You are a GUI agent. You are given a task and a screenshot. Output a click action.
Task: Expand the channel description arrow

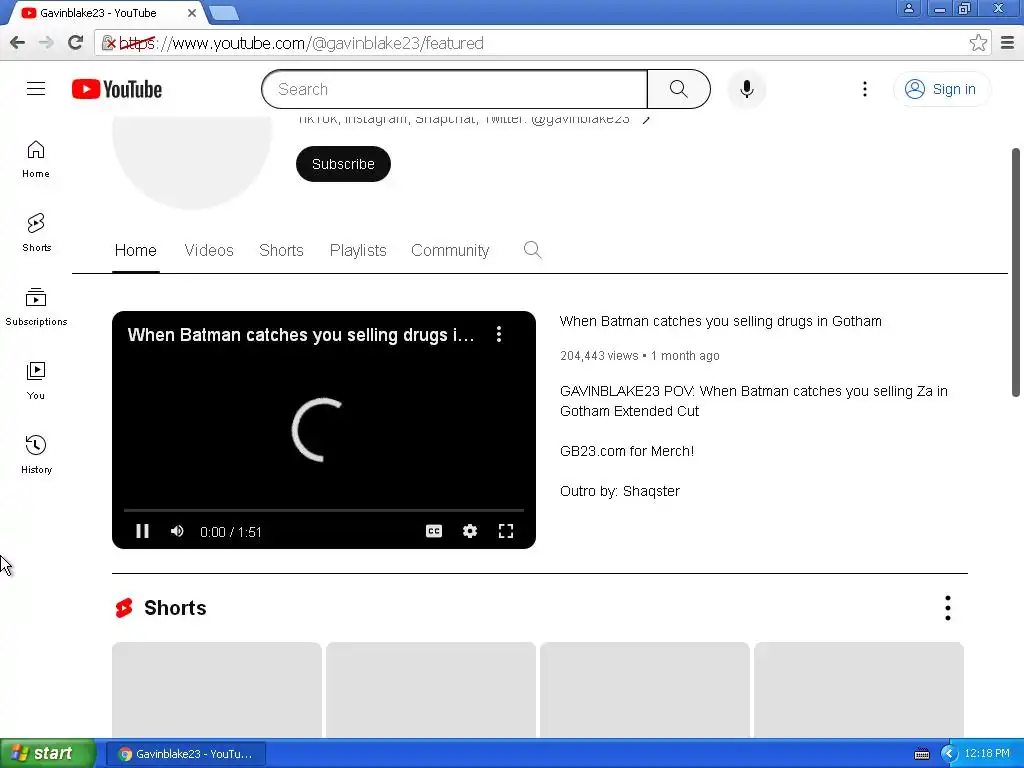click(646, 120)
